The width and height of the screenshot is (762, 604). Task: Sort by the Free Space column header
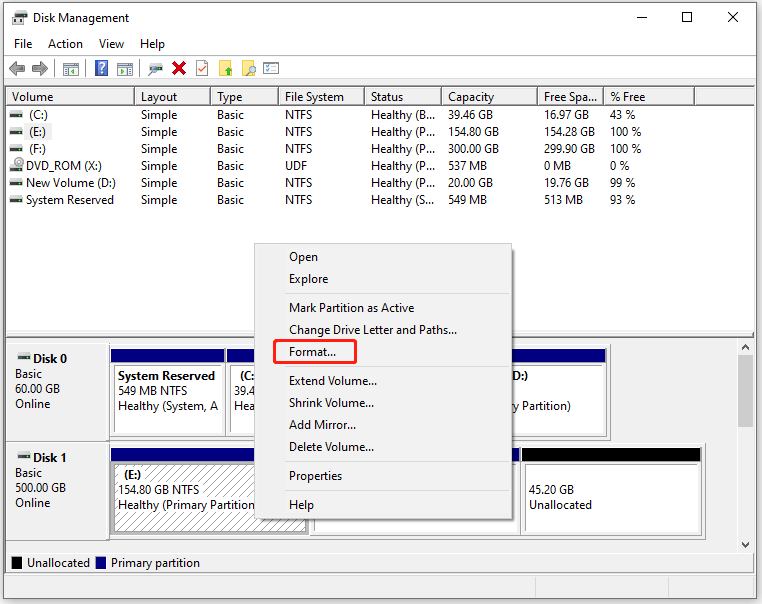tap(571, 97)
